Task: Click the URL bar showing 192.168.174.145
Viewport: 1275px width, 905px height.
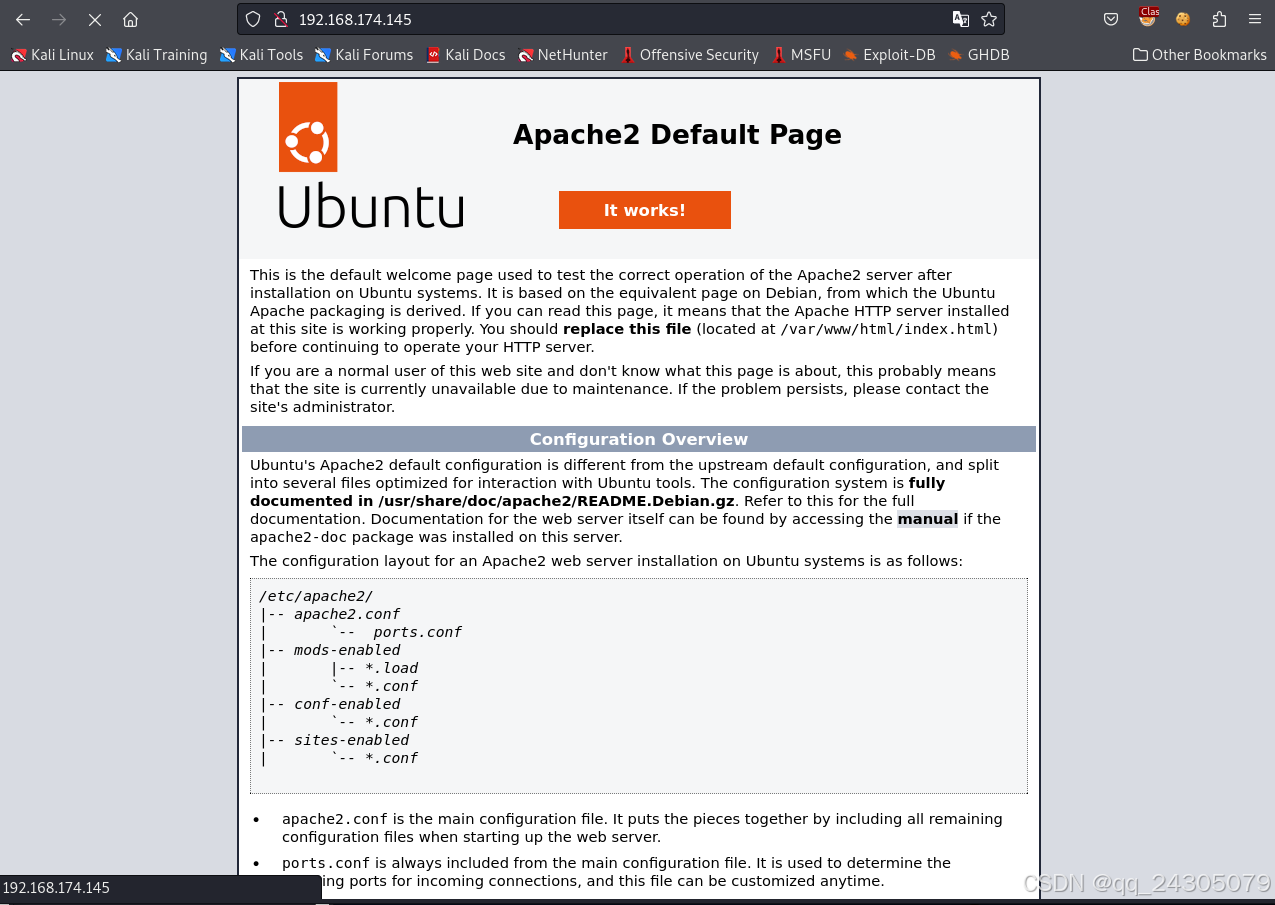Action: (x=620, y=19)
